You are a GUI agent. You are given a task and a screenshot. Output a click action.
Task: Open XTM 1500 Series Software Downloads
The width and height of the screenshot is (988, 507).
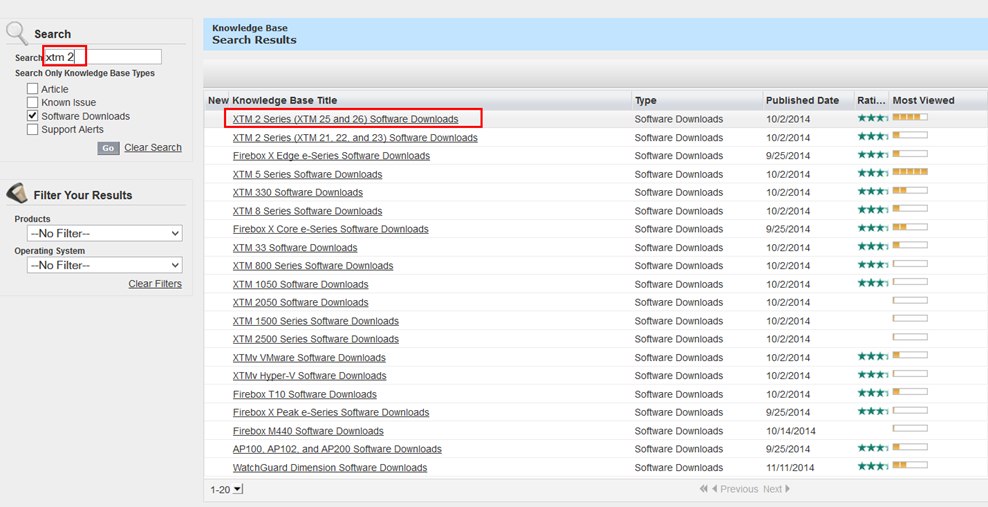(316, 321)
